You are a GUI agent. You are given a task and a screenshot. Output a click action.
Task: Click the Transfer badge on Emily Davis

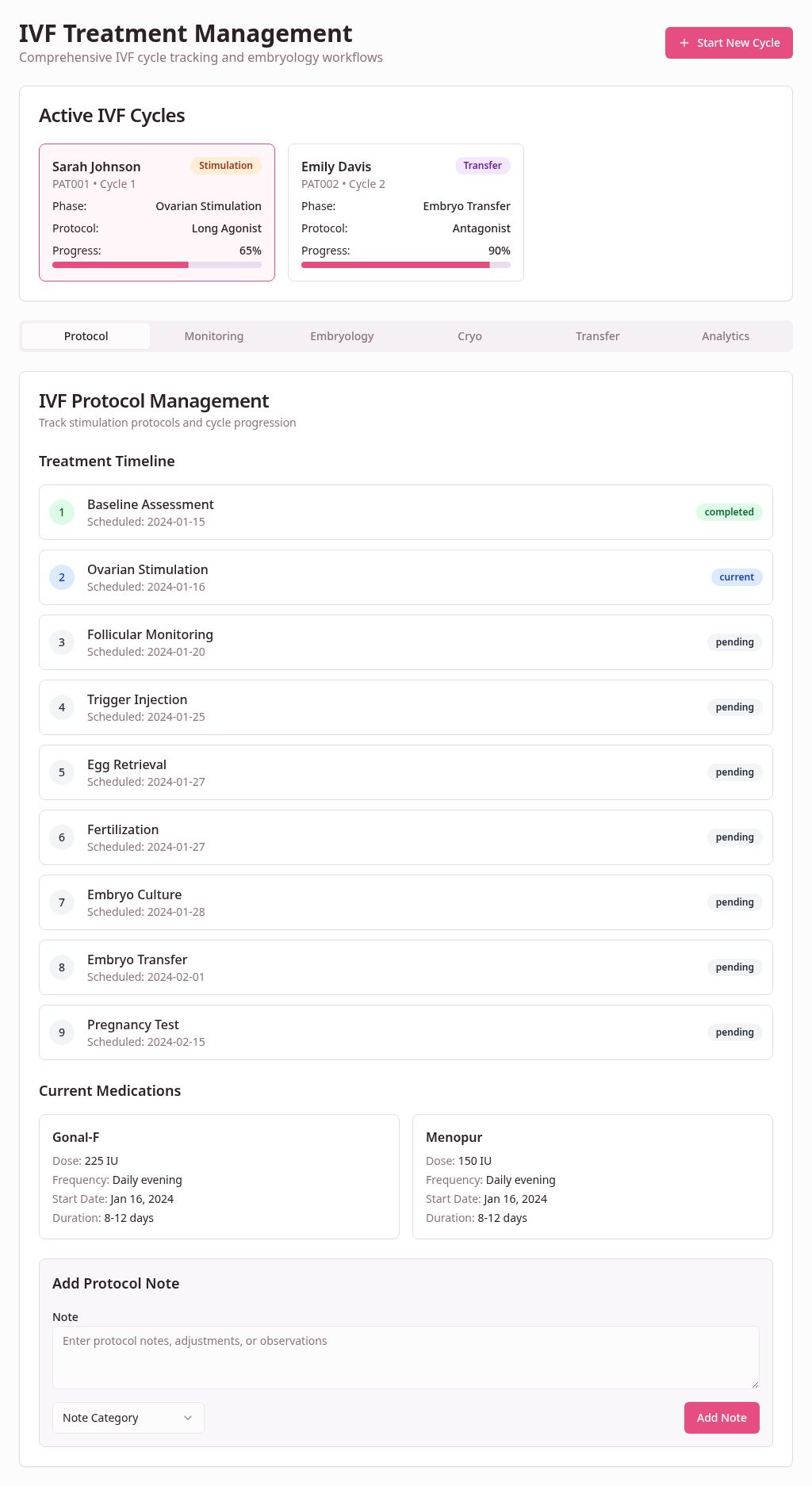[x=483, y=166]
